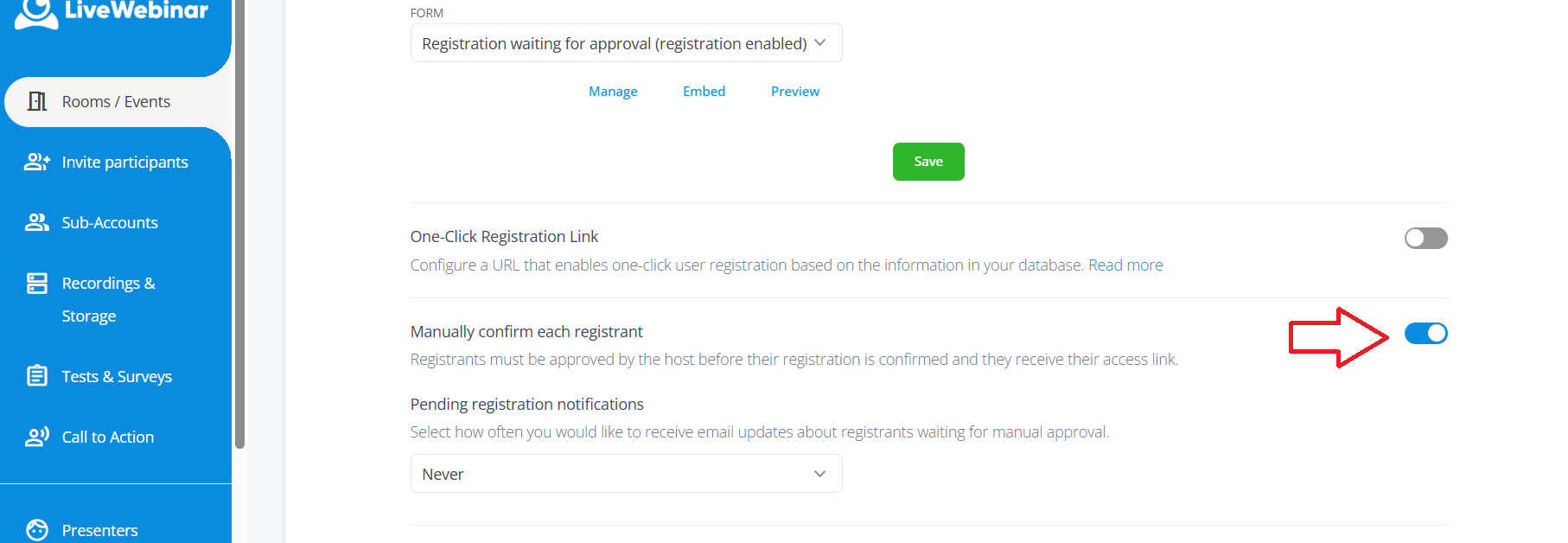Image resolution: width=1568 pixels, height=543 pixels.
Task: Follow the Read more link
Action: [x=1125, y=265]
